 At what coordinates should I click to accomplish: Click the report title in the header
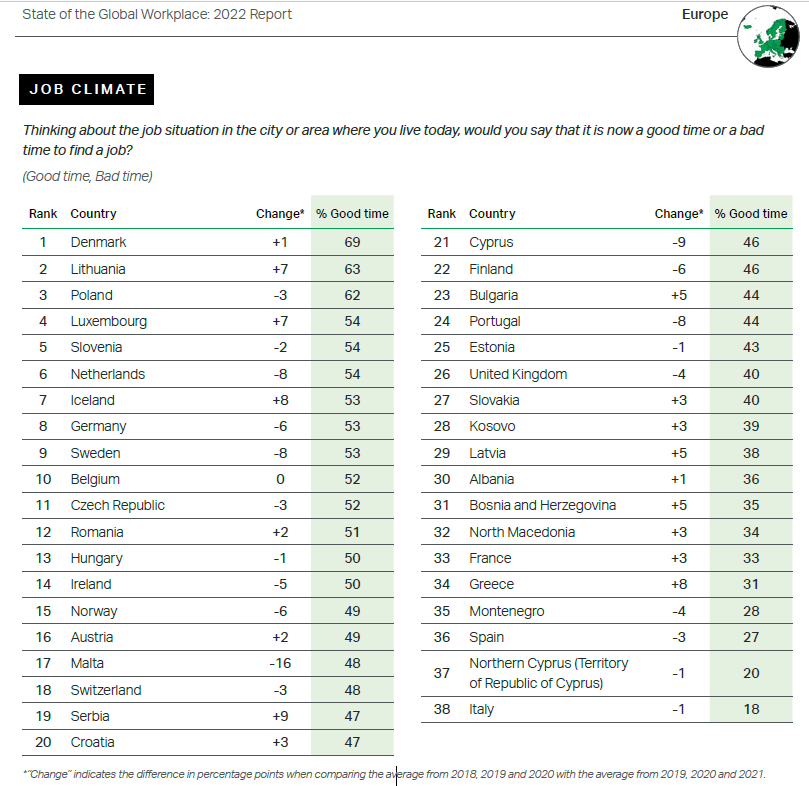click(x=157, y=15)
